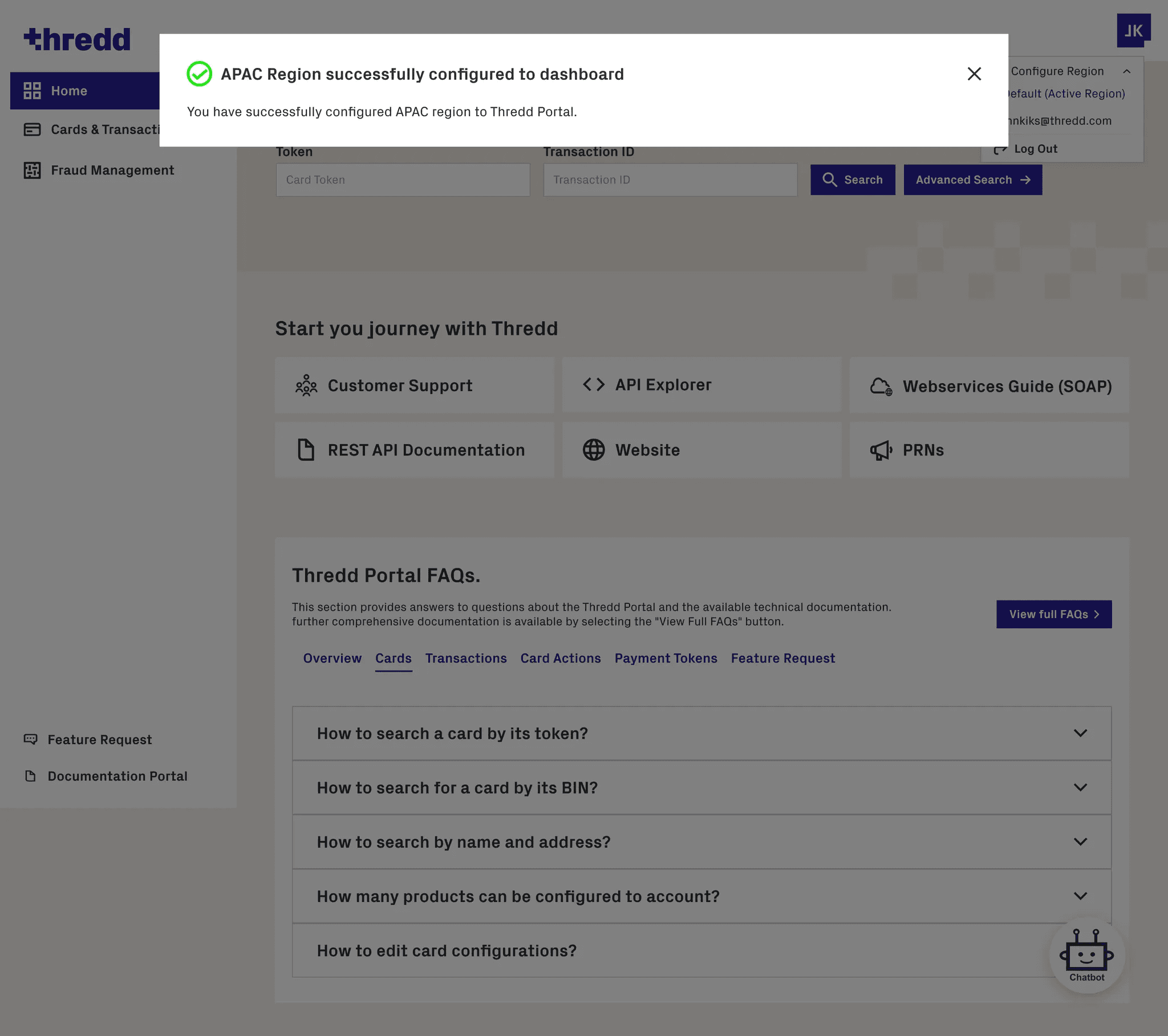
Task: Click the 'View full FAQs' button
Action: (1053, 613)
